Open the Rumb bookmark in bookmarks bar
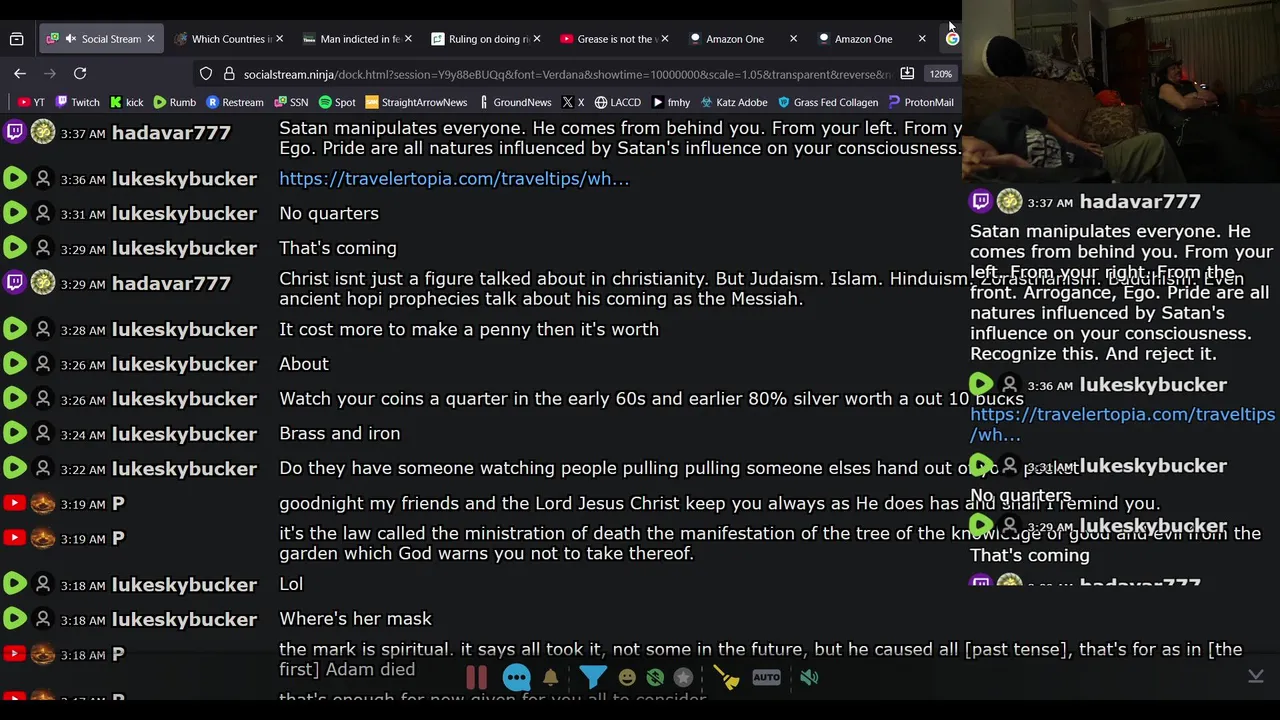Screen dimensions: 1280x720 tap(174, 102)
